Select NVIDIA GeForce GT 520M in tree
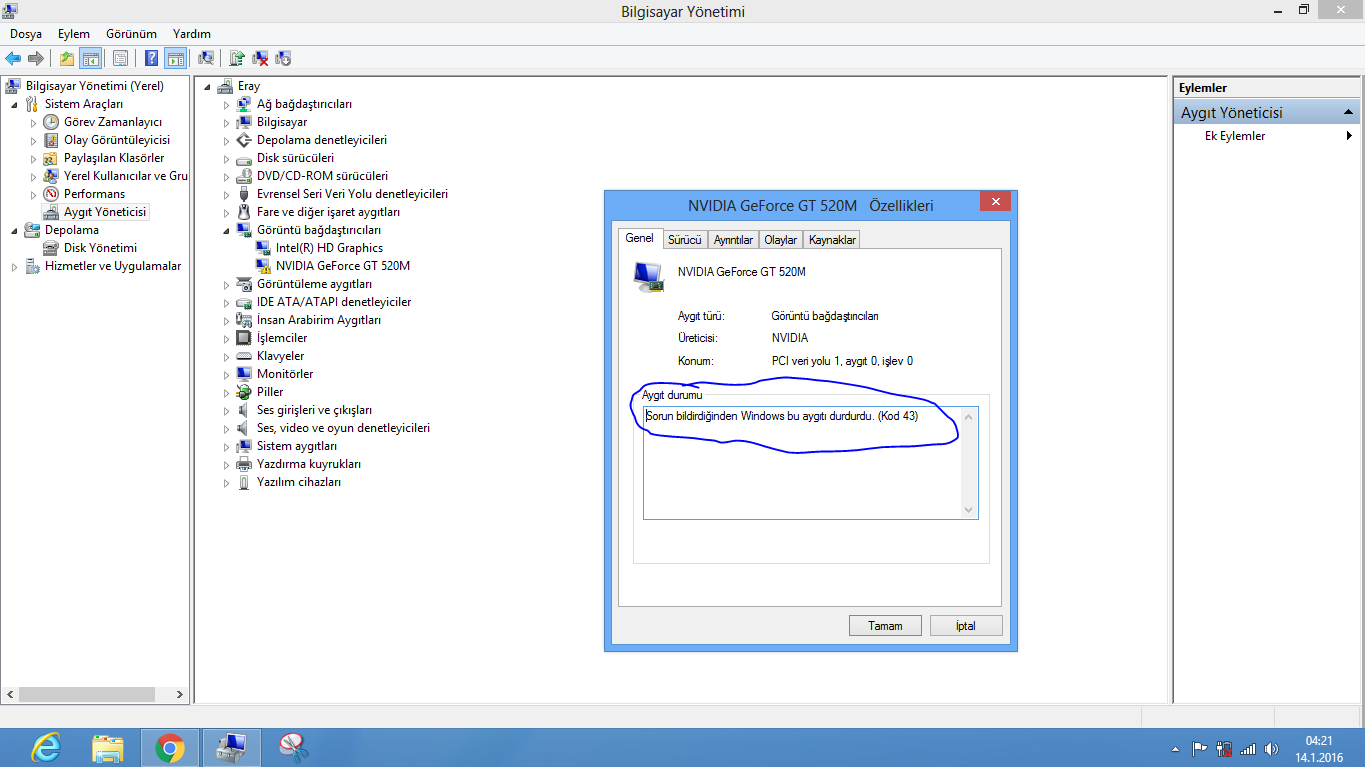Screen dimensions: 1365x767 coord(343,266)
